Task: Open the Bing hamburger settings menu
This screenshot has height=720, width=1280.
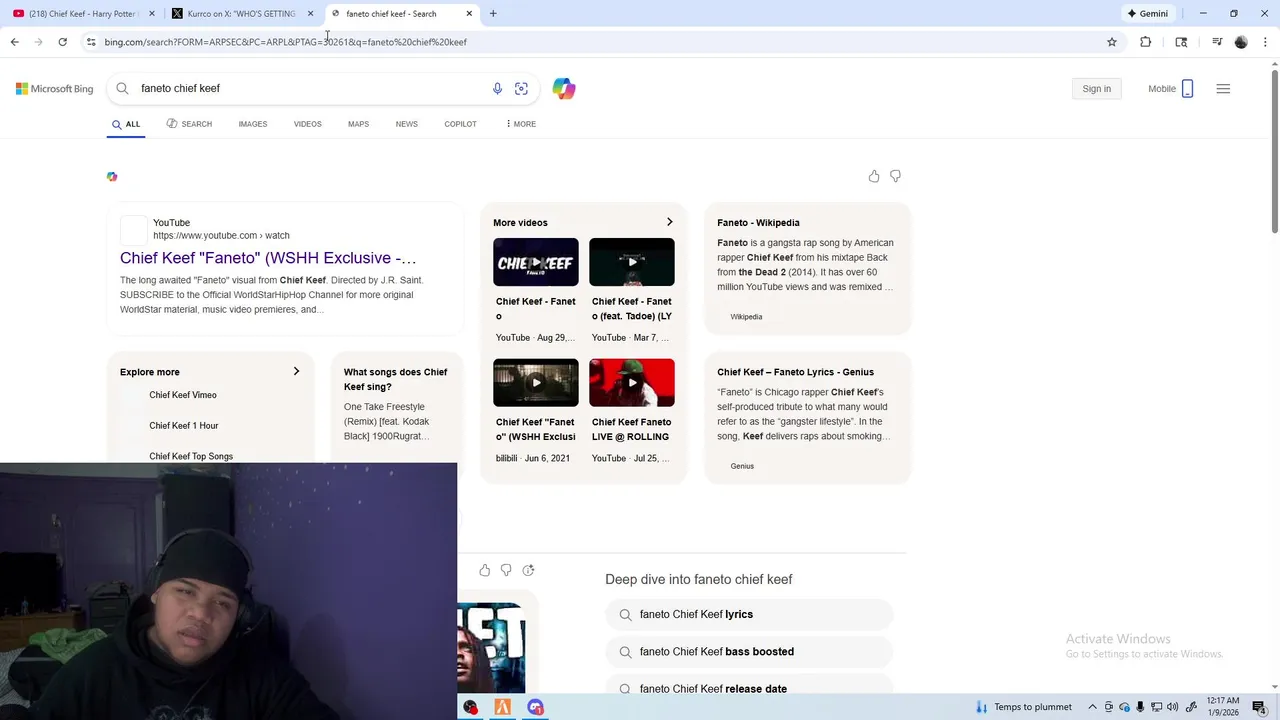Action: point(1223,89)
